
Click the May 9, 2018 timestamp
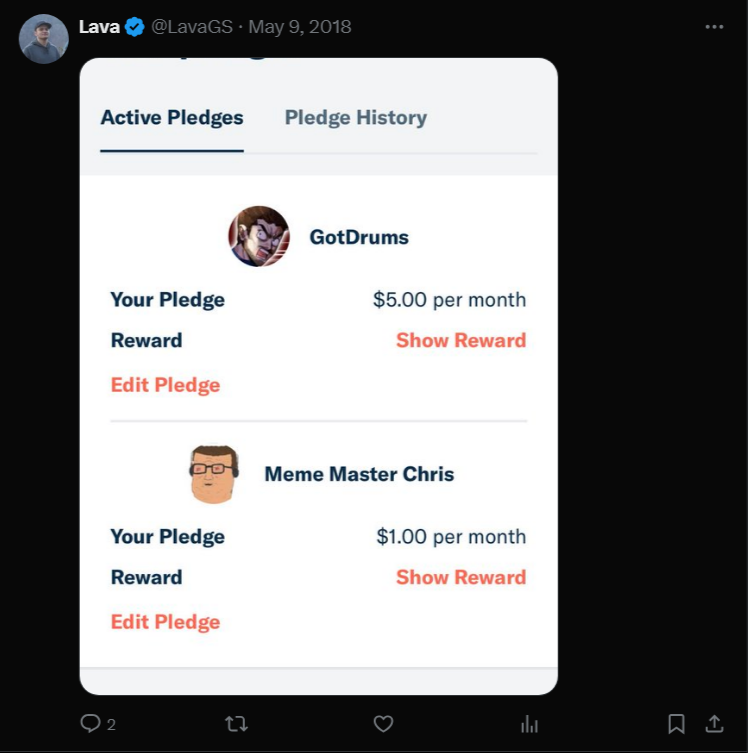click(x=300, y=27)
